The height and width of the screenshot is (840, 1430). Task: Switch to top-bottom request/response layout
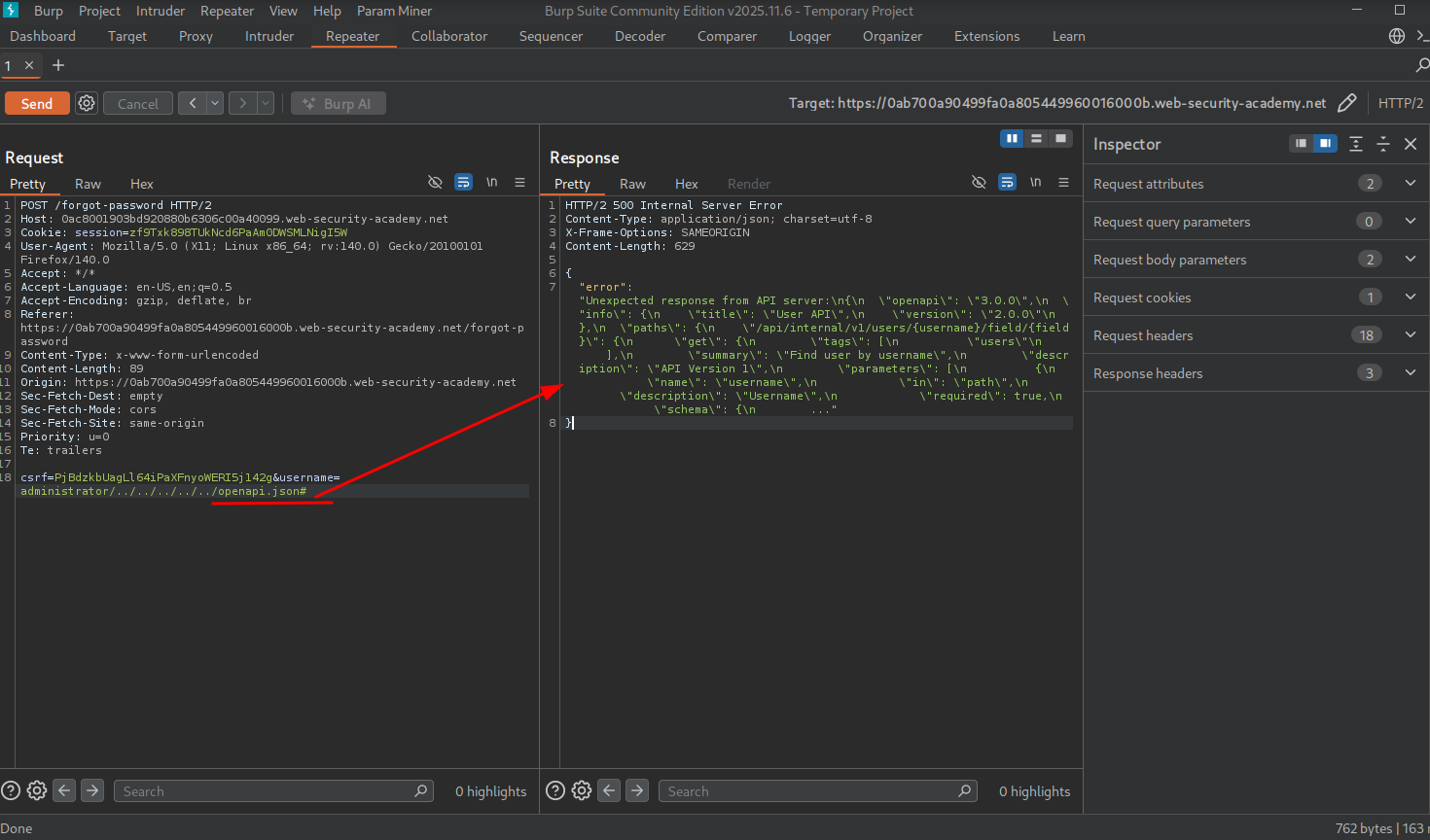[x=1036, y=139]
